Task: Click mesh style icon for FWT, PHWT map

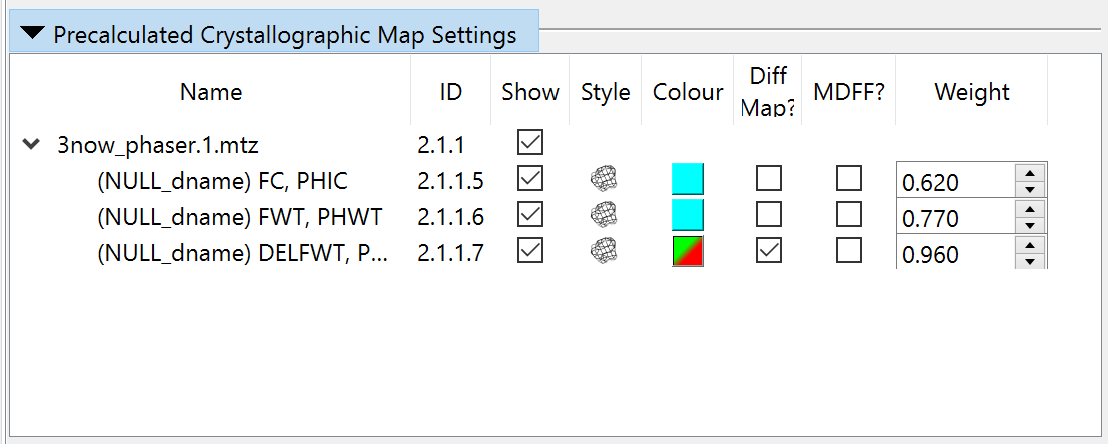Action: tap(604, 215)
